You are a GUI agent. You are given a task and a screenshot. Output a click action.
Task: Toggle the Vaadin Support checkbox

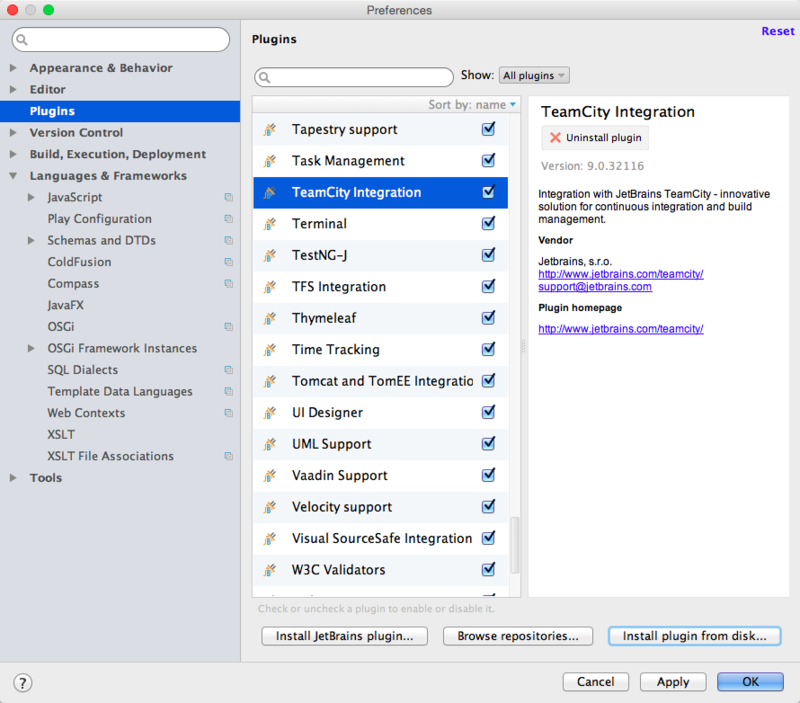488,475
